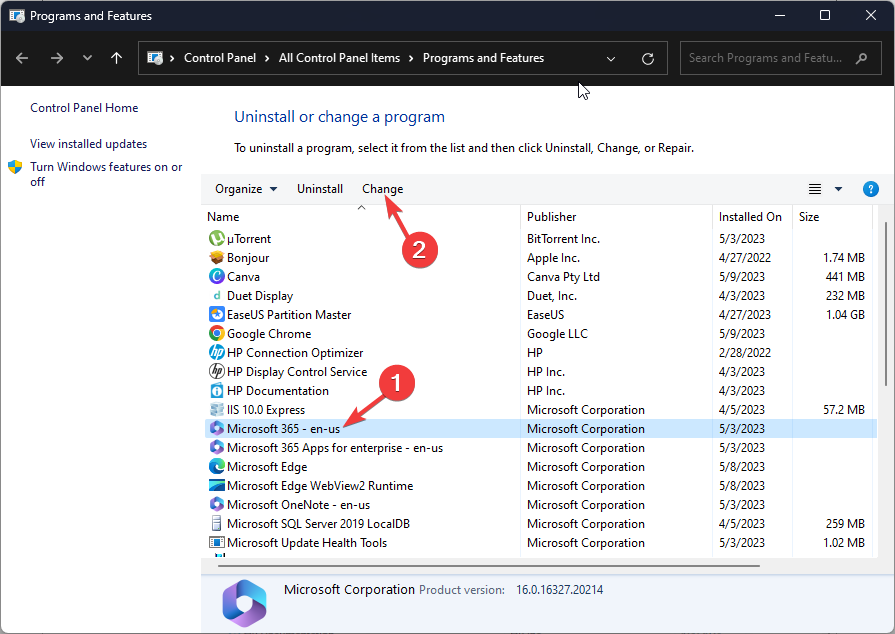Click Programs and Features breadcrumb
Screen dimensions: 895x634
pos(483,58)
